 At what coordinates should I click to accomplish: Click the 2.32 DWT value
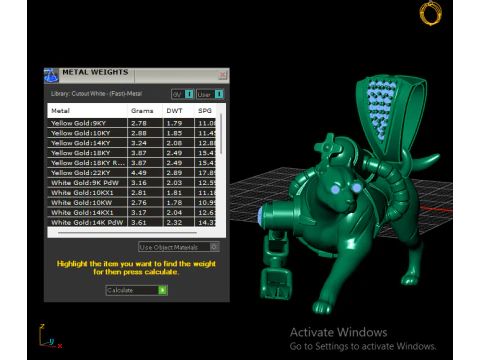(174, 222)
